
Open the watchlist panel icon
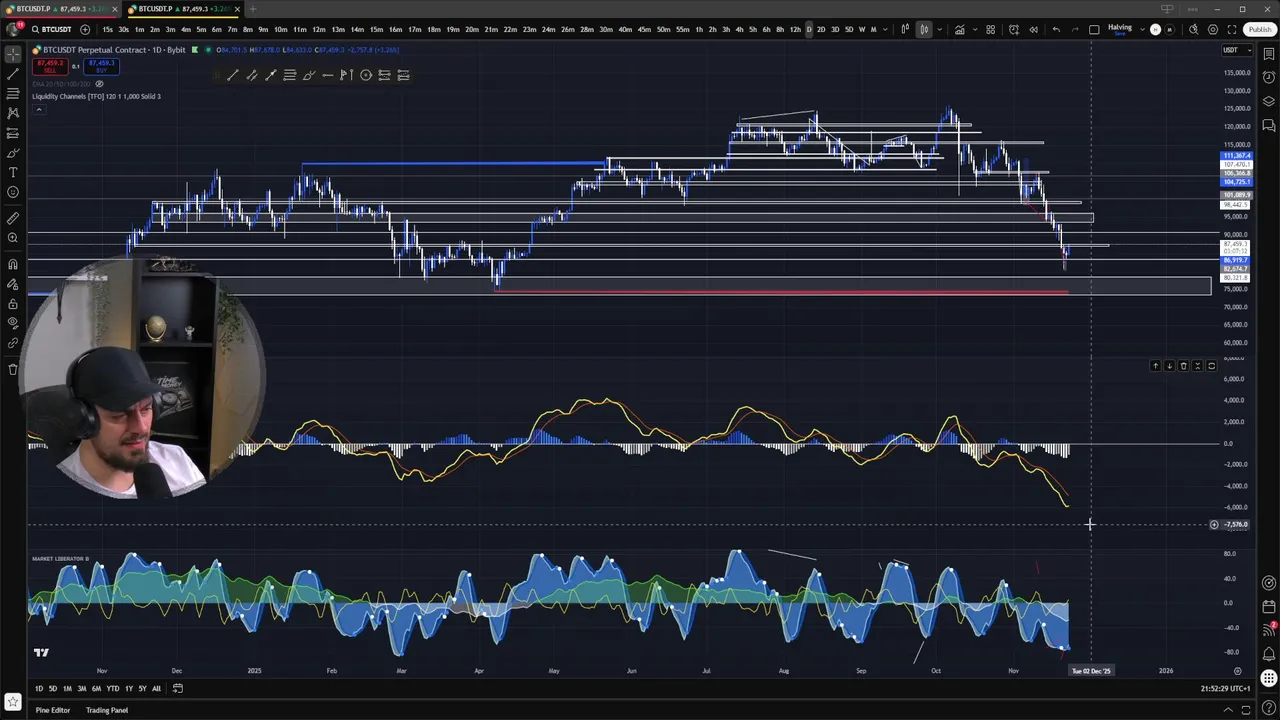tap(1269, 54)
